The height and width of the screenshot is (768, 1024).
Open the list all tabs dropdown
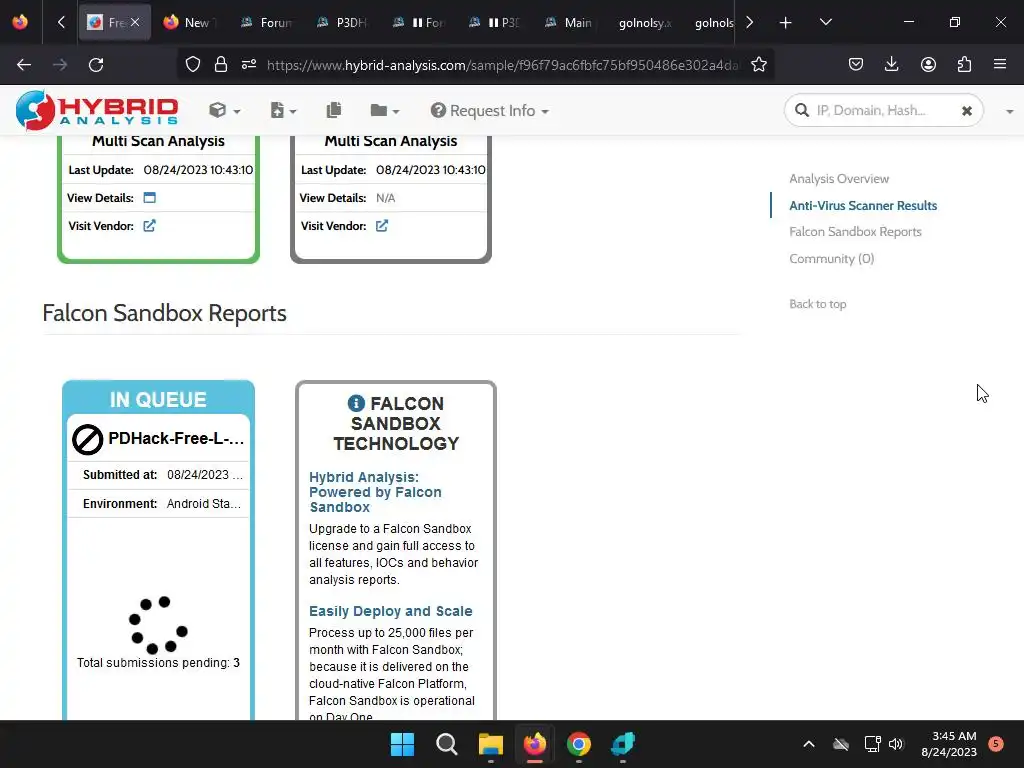point(825,22)
